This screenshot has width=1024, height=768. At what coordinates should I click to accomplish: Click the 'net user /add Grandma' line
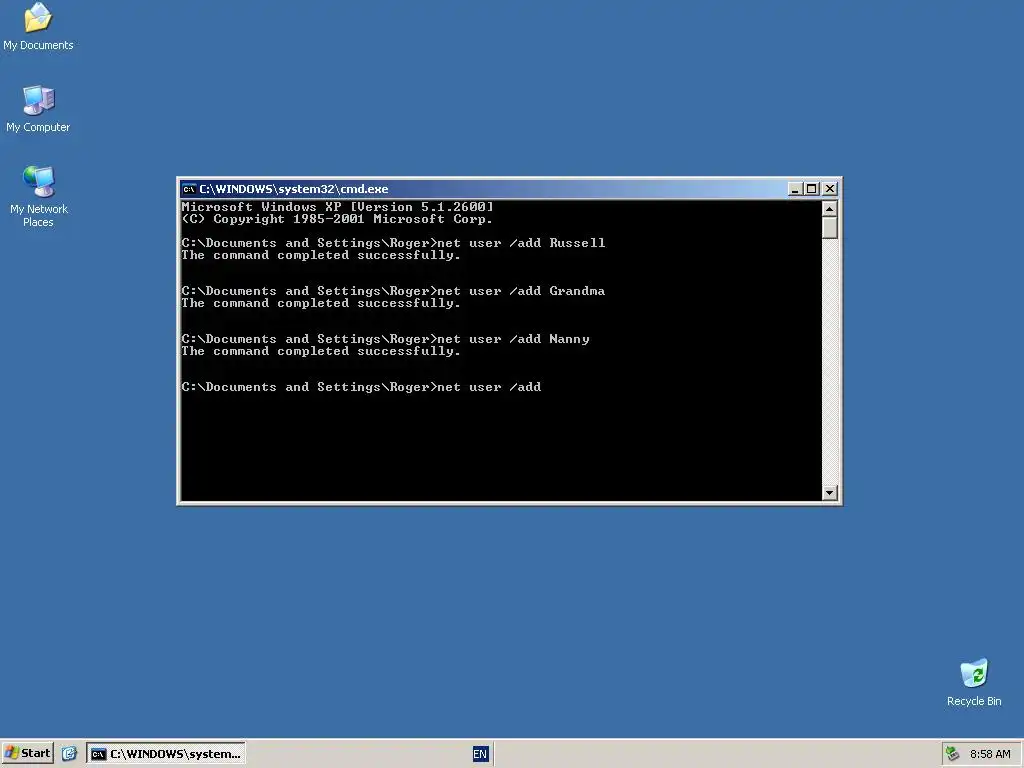coord(393,291)
